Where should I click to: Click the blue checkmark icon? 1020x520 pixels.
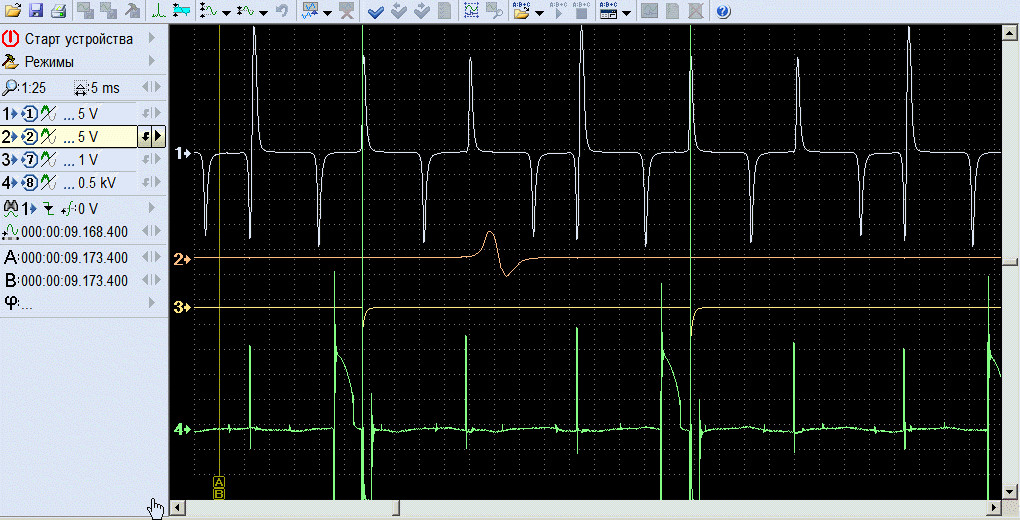[x=375, y=10]
